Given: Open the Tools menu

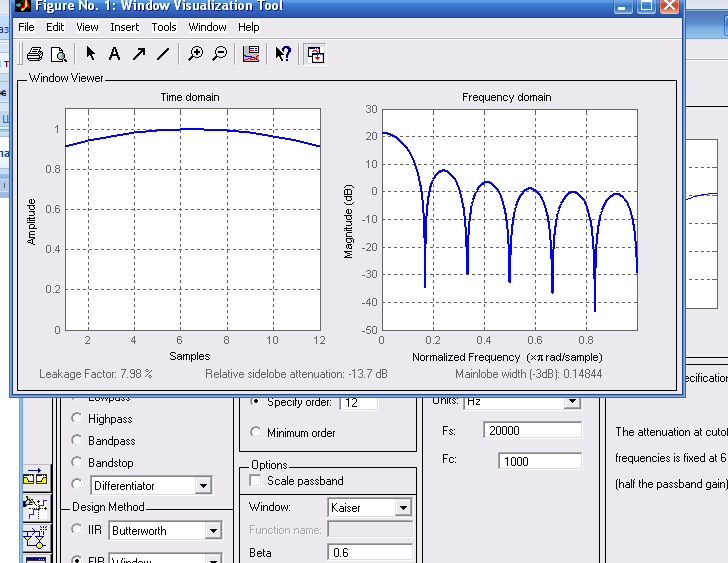Looking at the screenshot, I should (x=164, y=27).
